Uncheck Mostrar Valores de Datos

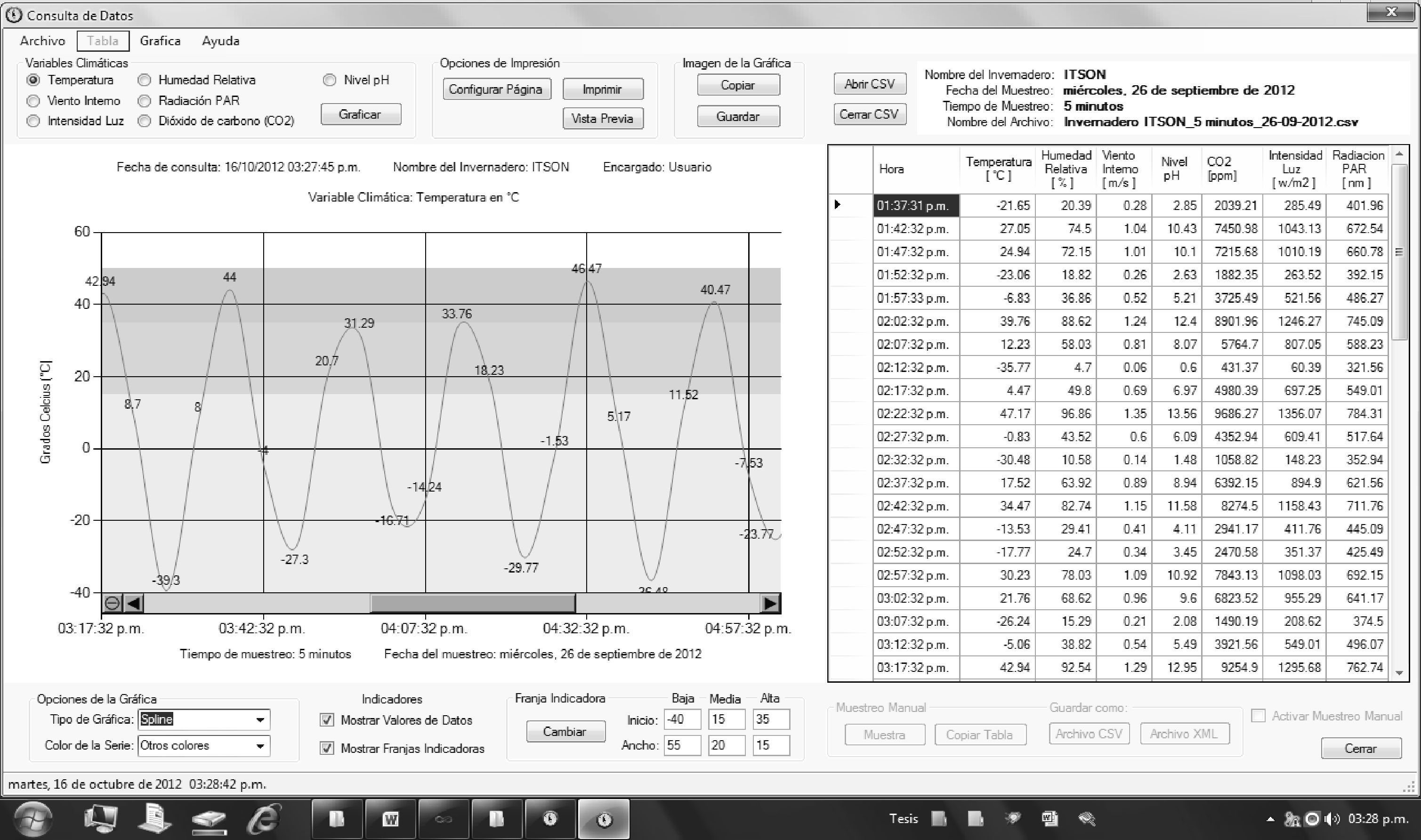(x=327, y=720)
